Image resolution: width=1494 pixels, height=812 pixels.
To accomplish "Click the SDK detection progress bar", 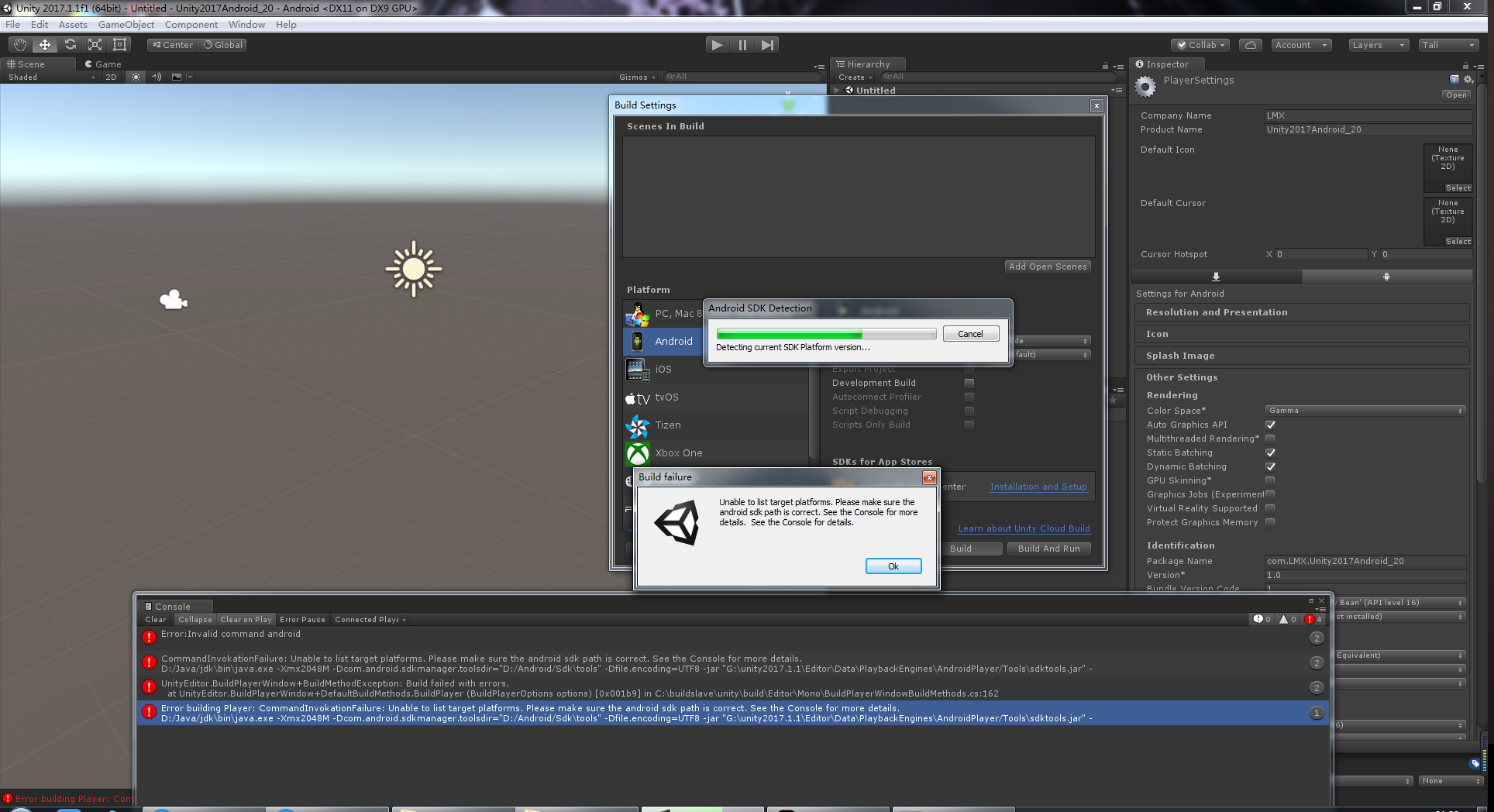I will pyautogui.click(x=826, y=334).
